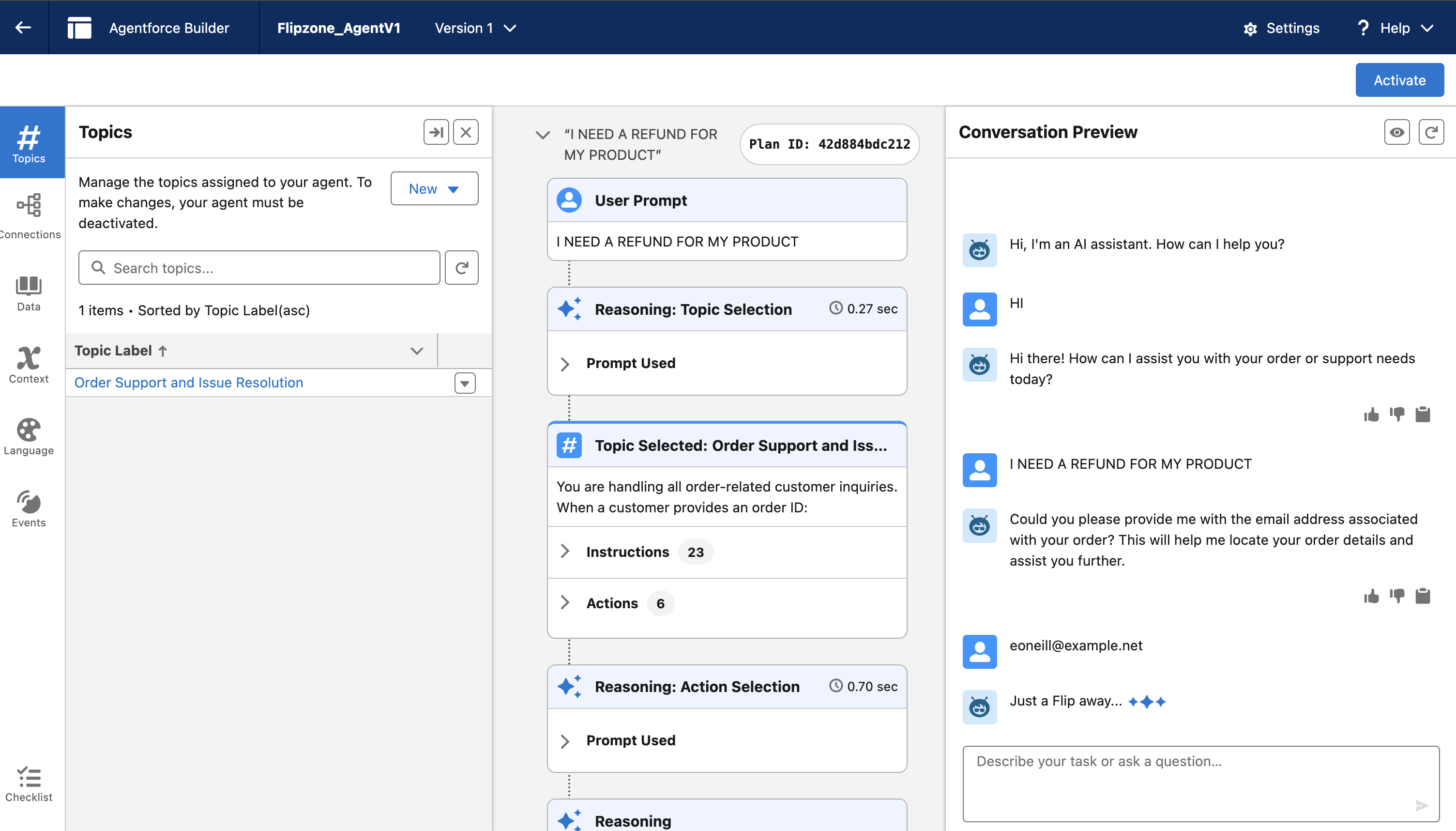Collapse the Topics panel with arrow icon
Image resolution: width=1456 pixels, height=831 pixels.
(x=436, y=132)
